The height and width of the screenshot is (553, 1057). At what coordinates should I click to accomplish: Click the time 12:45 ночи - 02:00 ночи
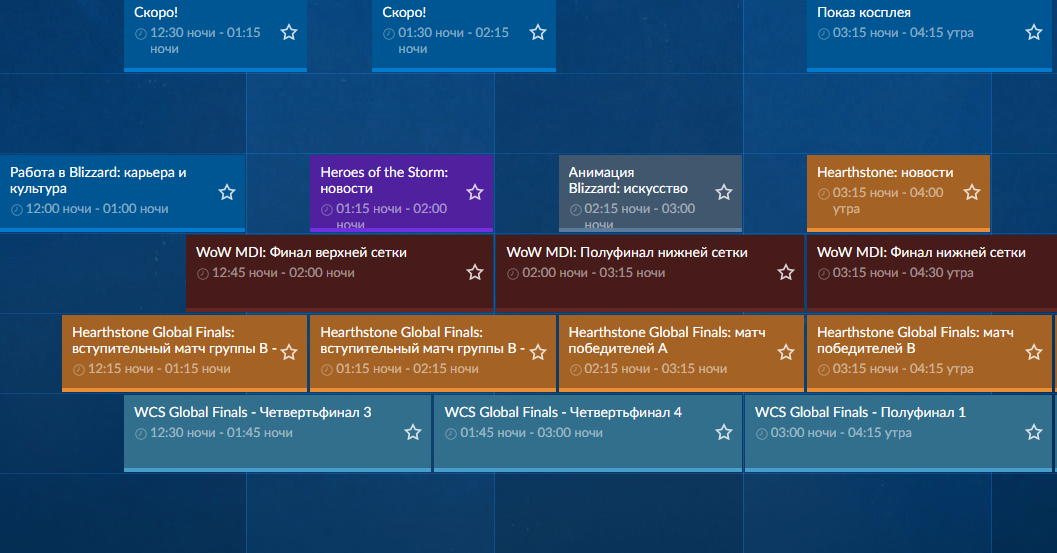point(283,273)
